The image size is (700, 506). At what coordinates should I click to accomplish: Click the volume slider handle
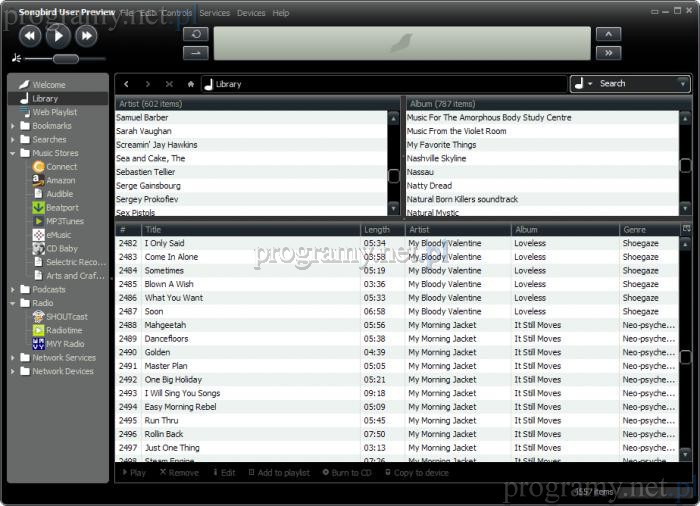tap(65, 59)
